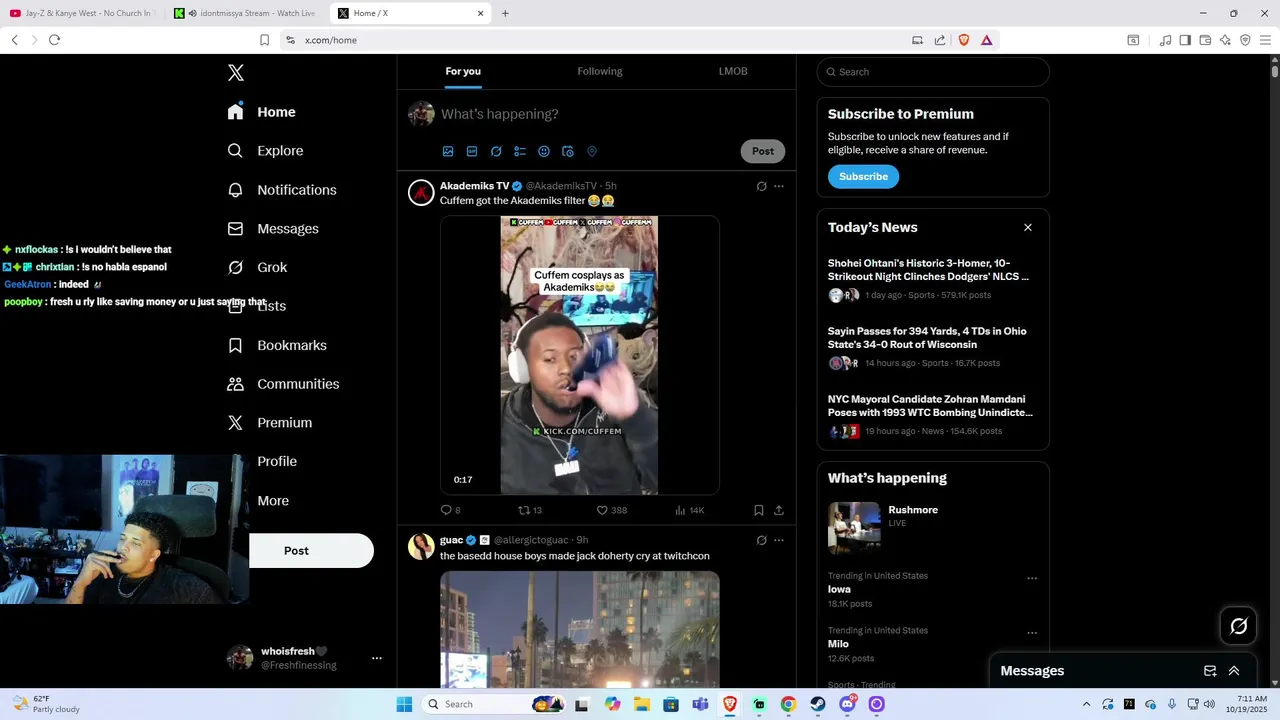Open the emoji picker in the composer
This screenshot has width=1280, height=720.
click(x=544, y=152)
